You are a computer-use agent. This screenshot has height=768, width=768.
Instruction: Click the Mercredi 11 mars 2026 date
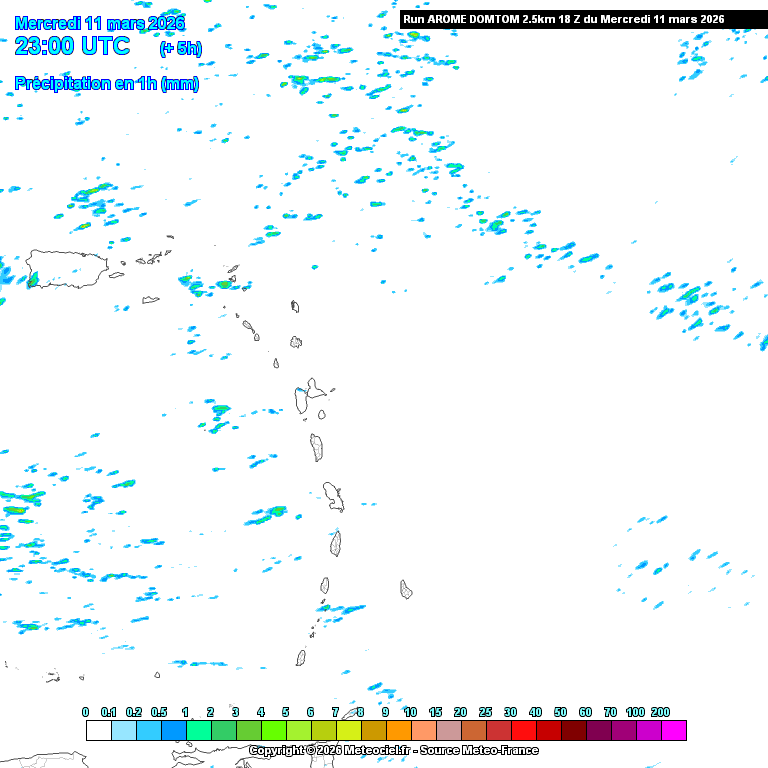[100, 23]
